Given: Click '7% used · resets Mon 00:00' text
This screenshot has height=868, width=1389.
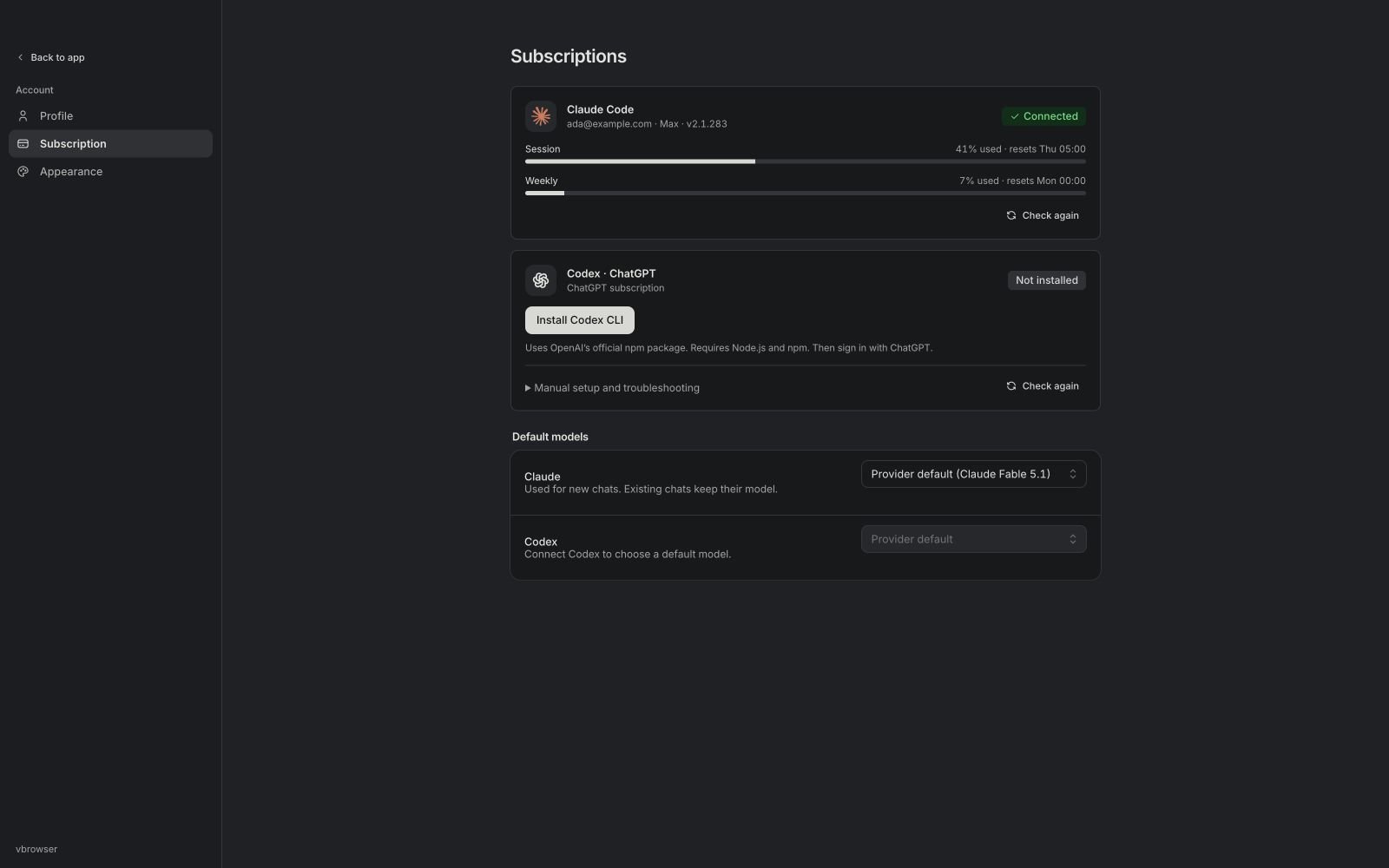Looking at the screenshot, I should pyautogui.click(x=1023, y=181).
